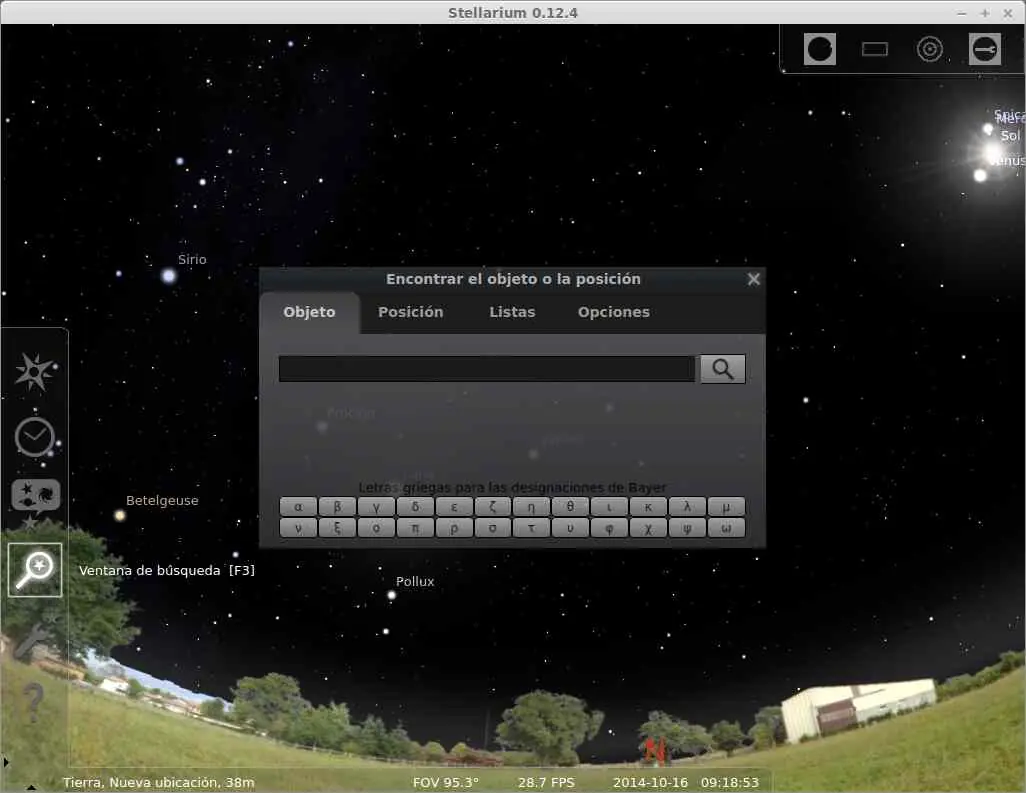Insert Greek letter upsilon υ

coord(571,528)
